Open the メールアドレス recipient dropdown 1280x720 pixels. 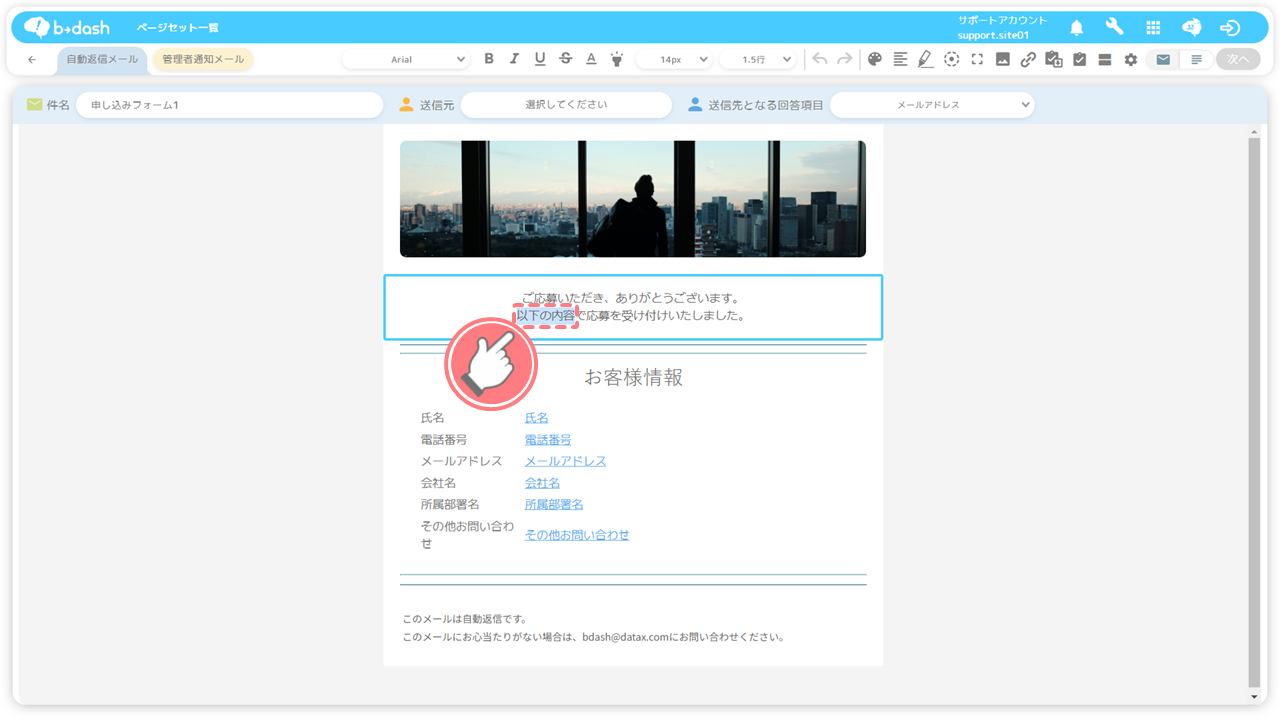(932, 104)
